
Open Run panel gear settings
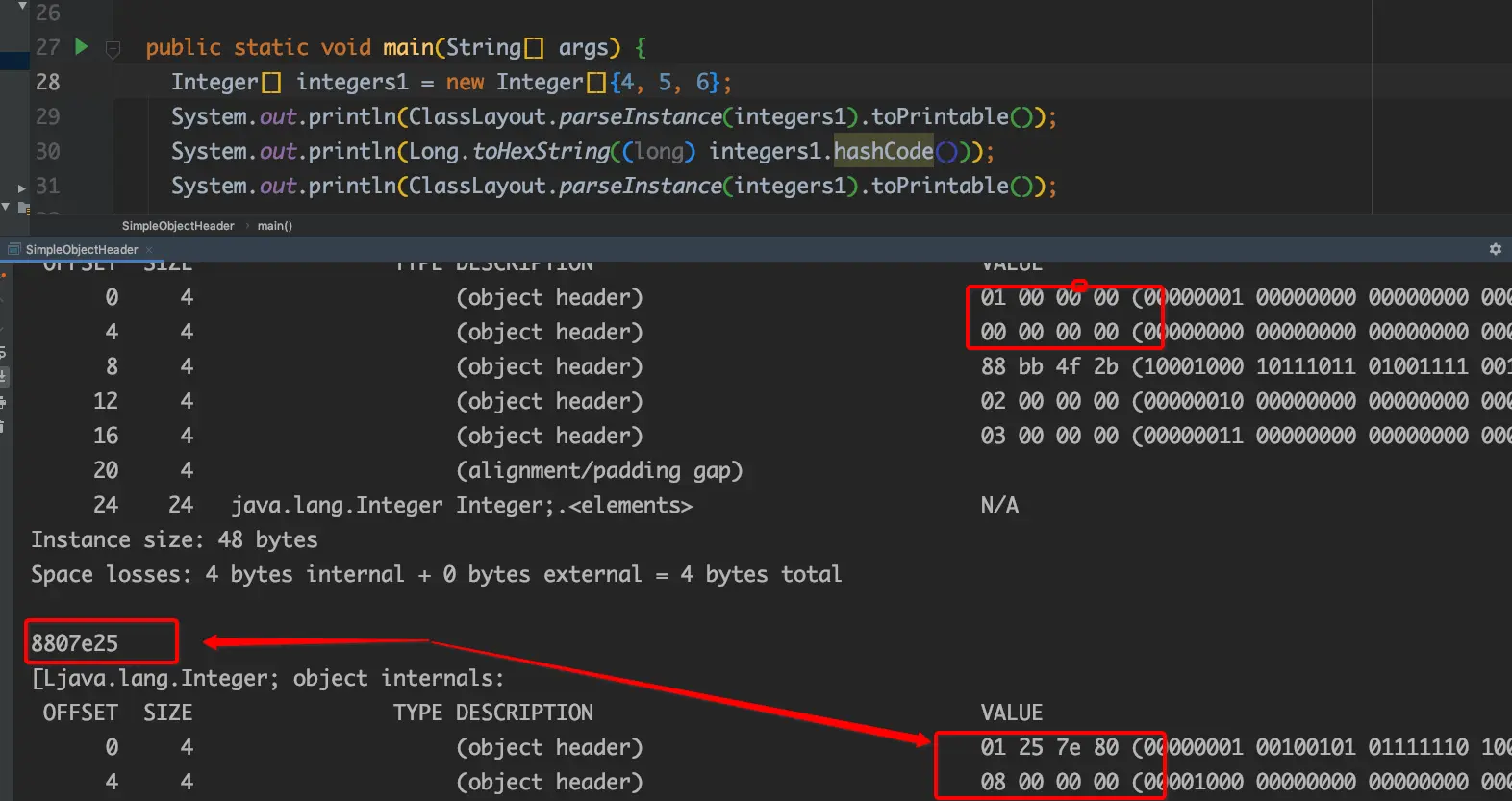coord(1496,249)
